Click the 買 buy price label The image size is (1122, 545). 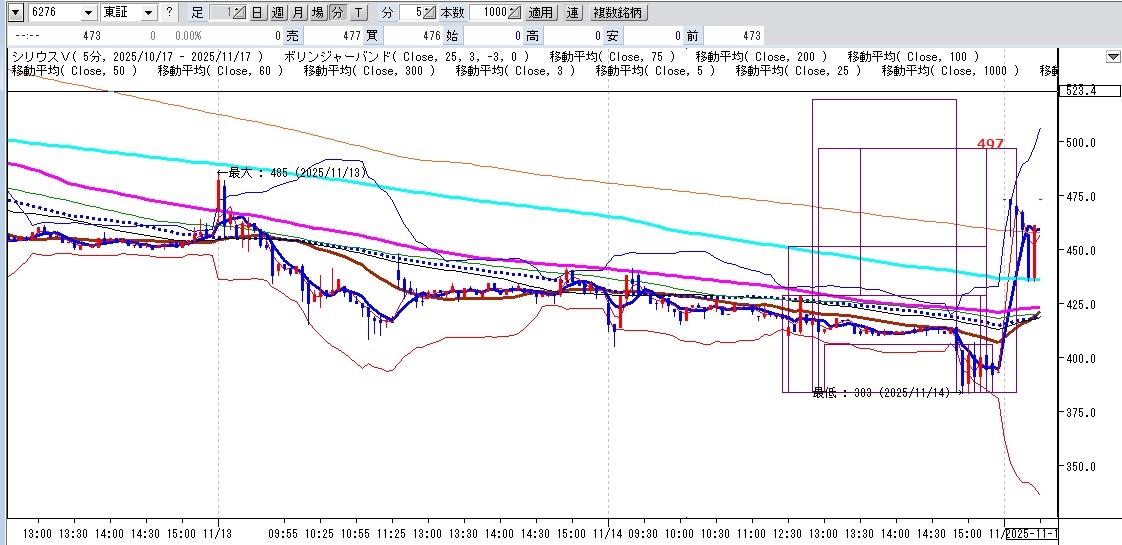point(372,35)
